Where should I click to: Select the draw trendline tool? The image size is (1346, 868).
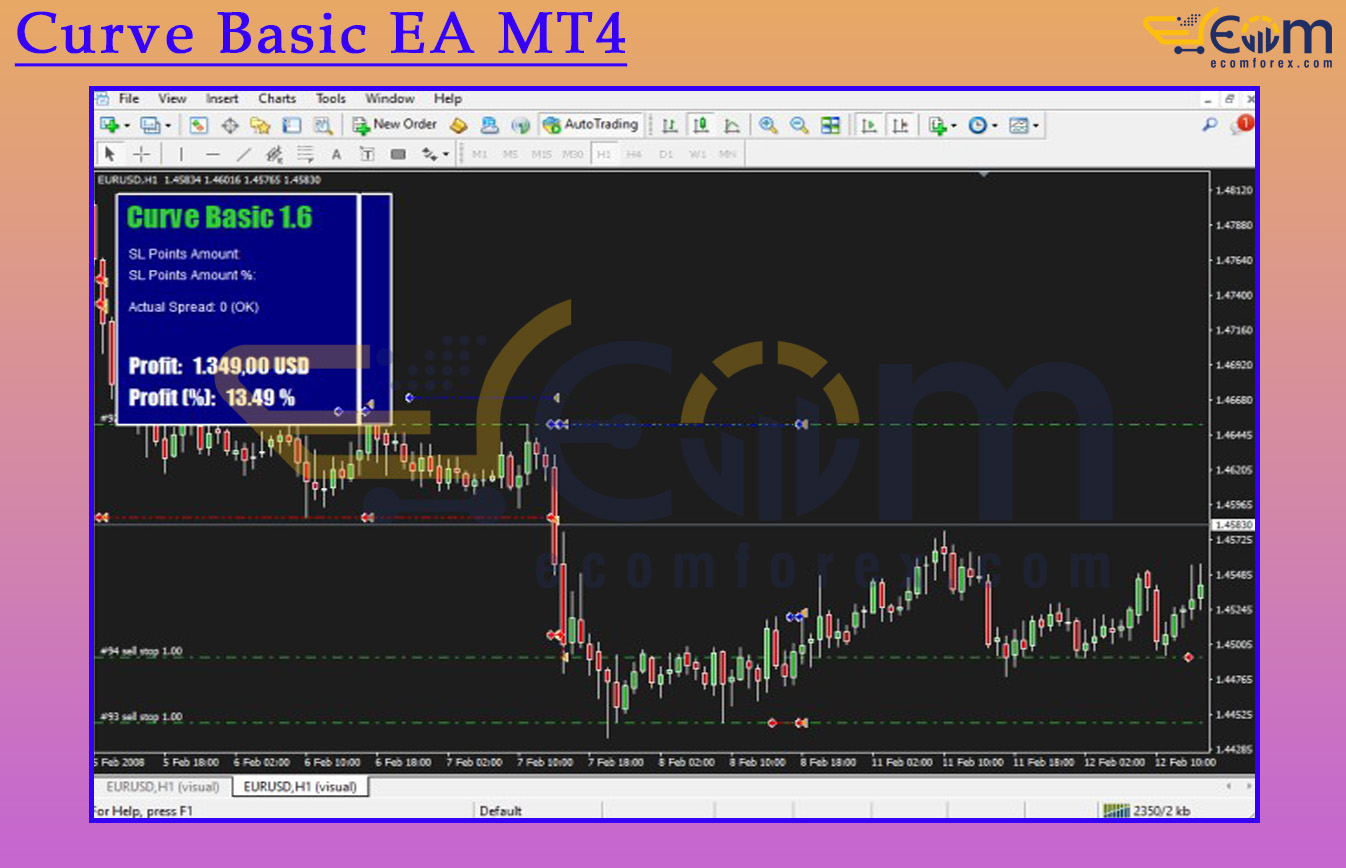(243, 154)
